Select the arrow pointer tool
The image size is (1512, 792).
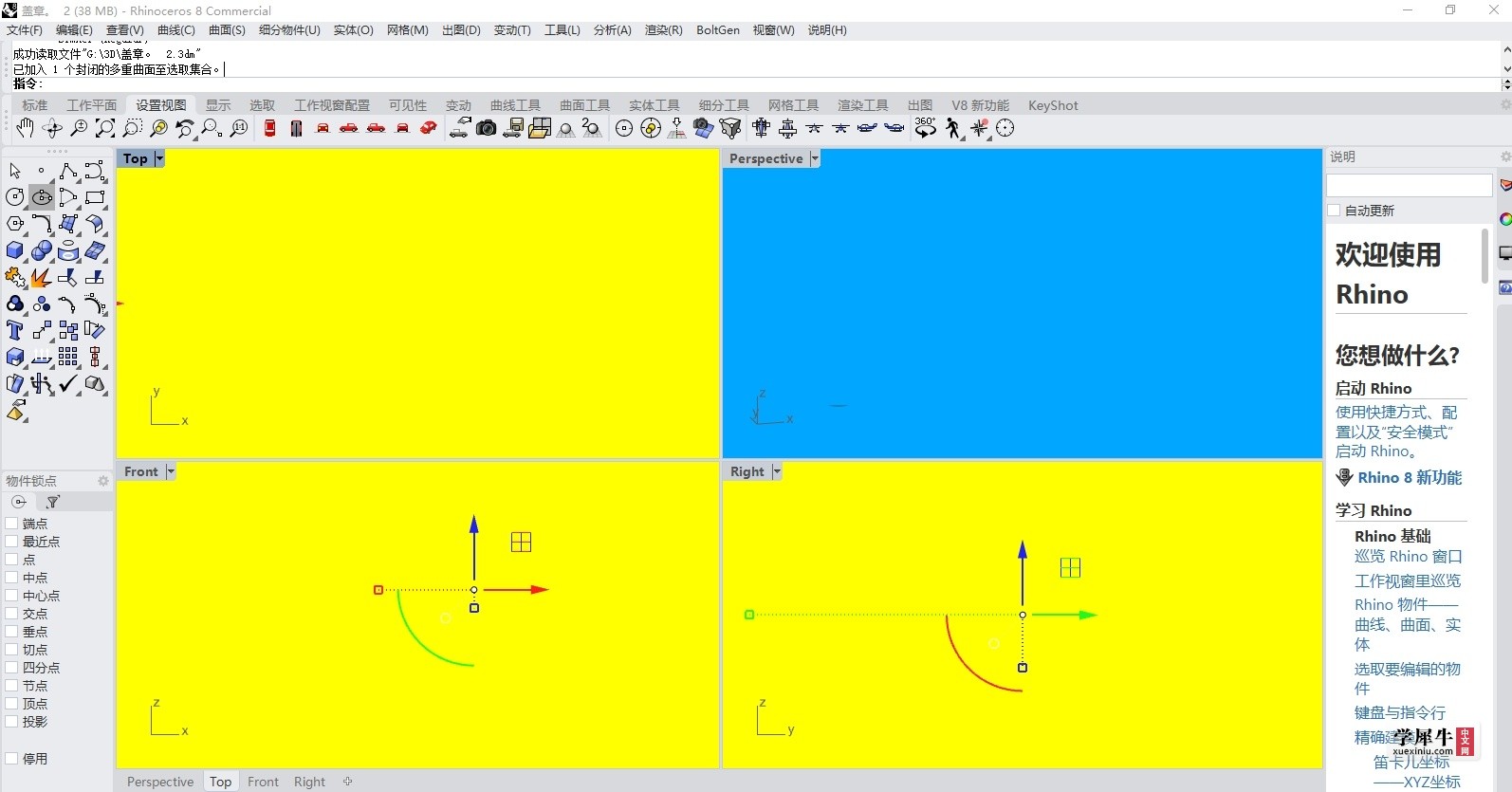click(x=15, y=171)
